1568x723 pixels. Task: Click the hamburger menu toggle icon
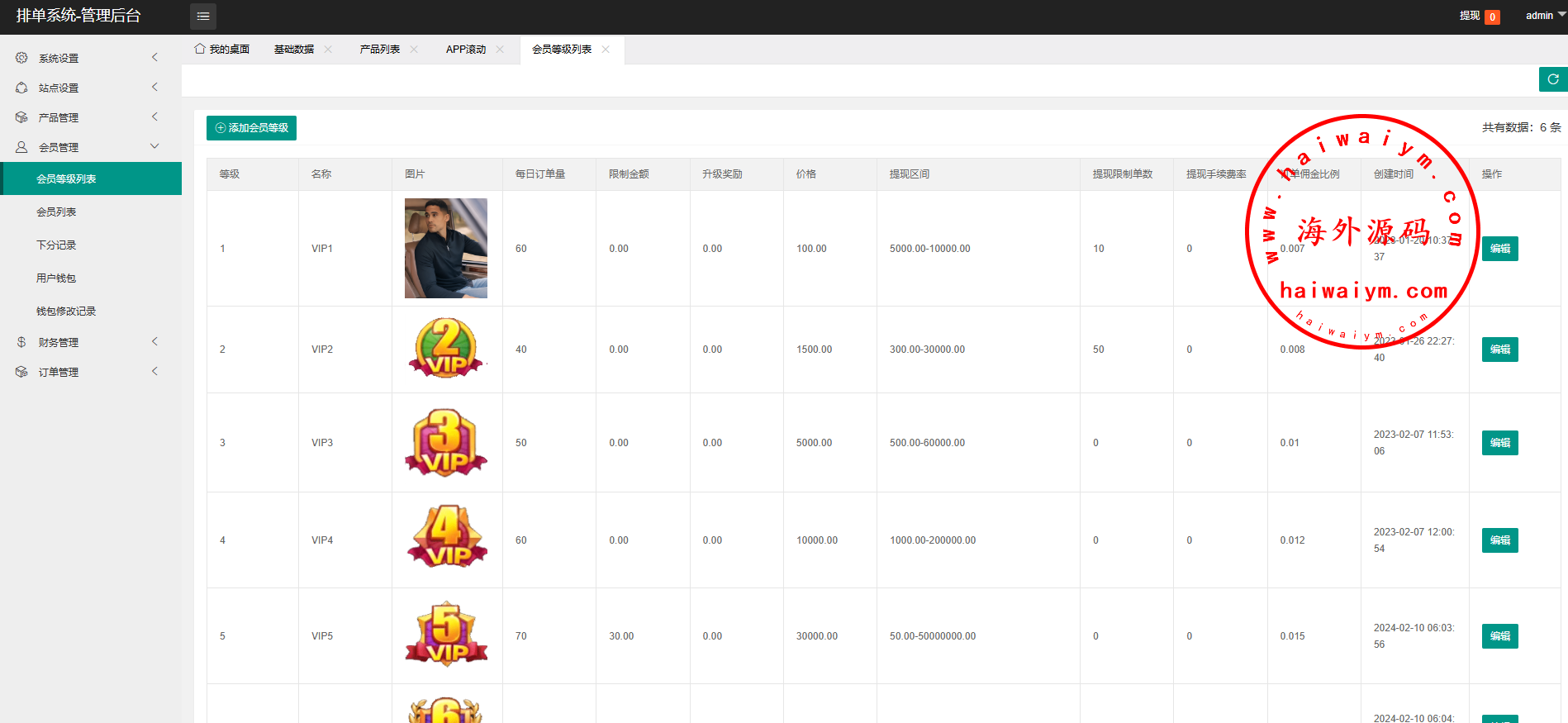(203, 17)
